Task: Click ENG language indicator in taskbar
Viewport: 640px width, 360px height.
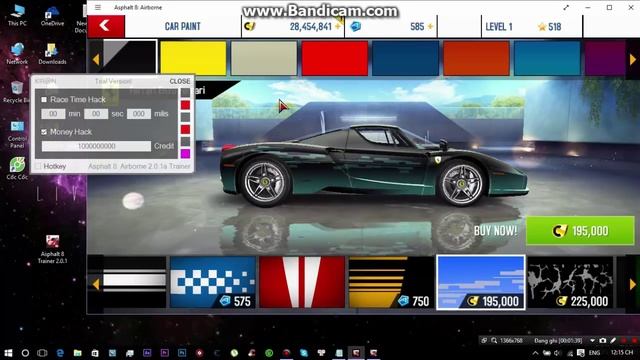Action: 595,353
